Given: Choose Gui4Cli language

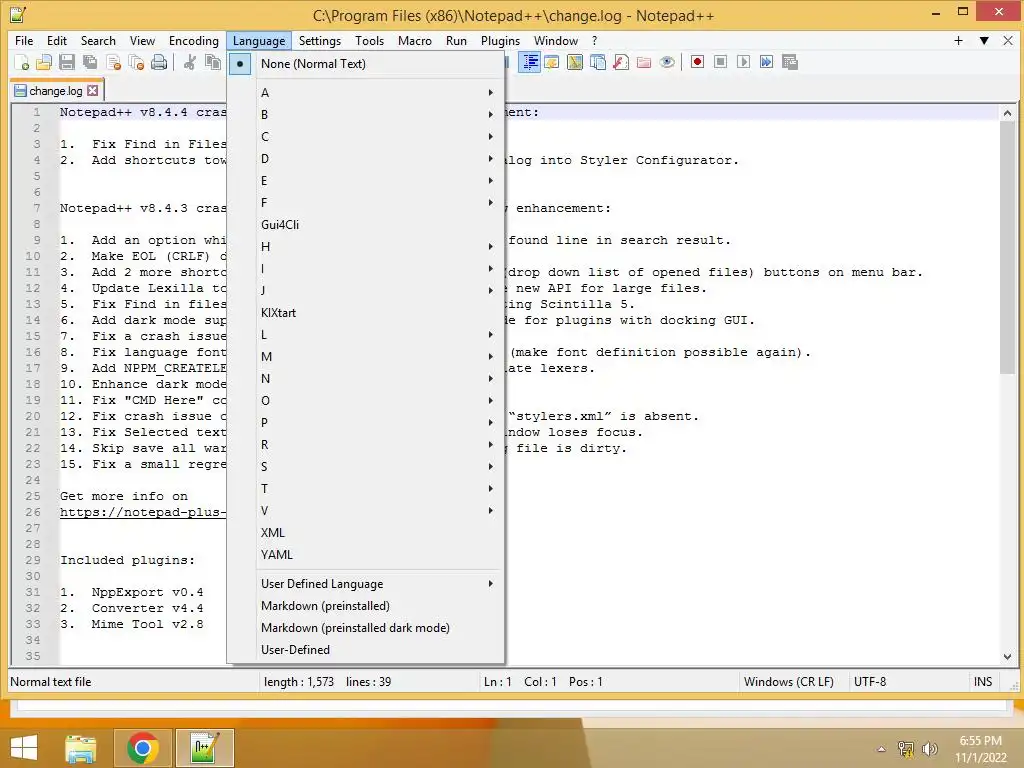Looking at the screenshot, I should point(366,225).
